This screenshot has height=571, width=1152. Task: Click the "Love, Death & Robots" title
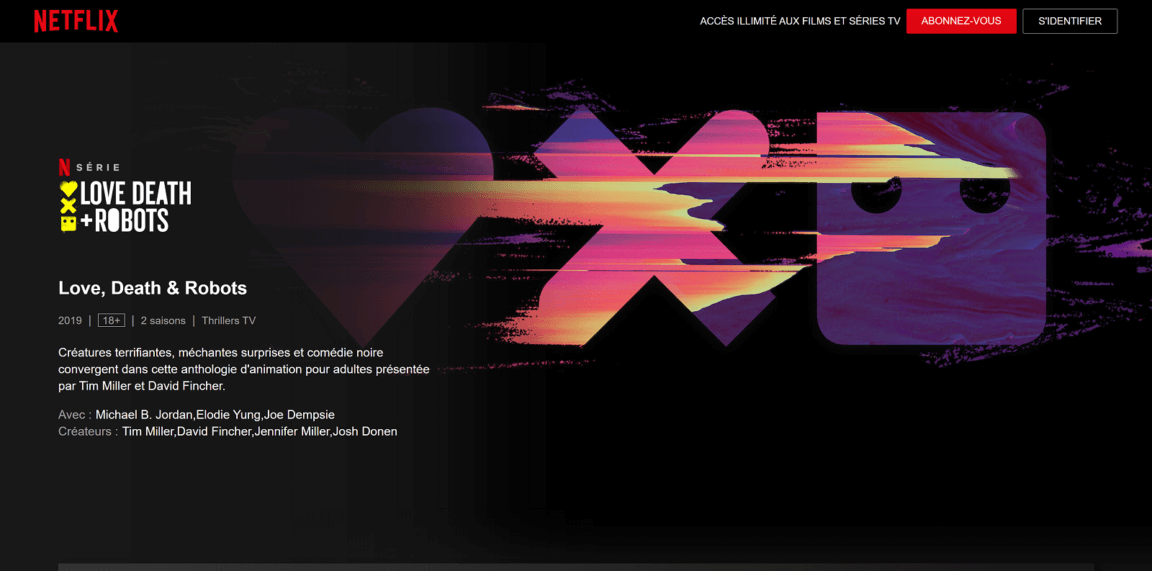153,288
